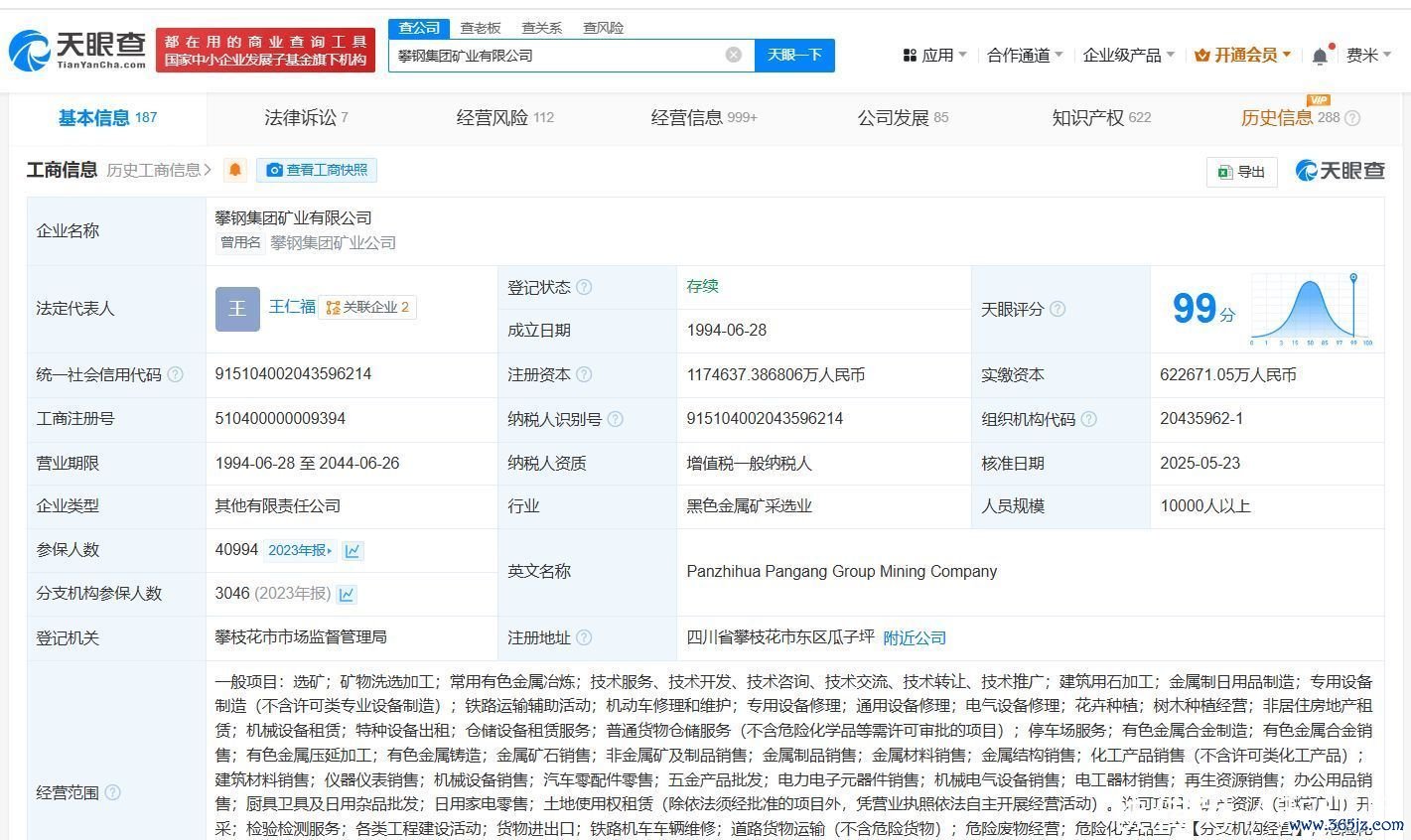The image size is (1411, 840).
Task: Open help icon next to 统一社会信用代码
Action: point(176,374)
